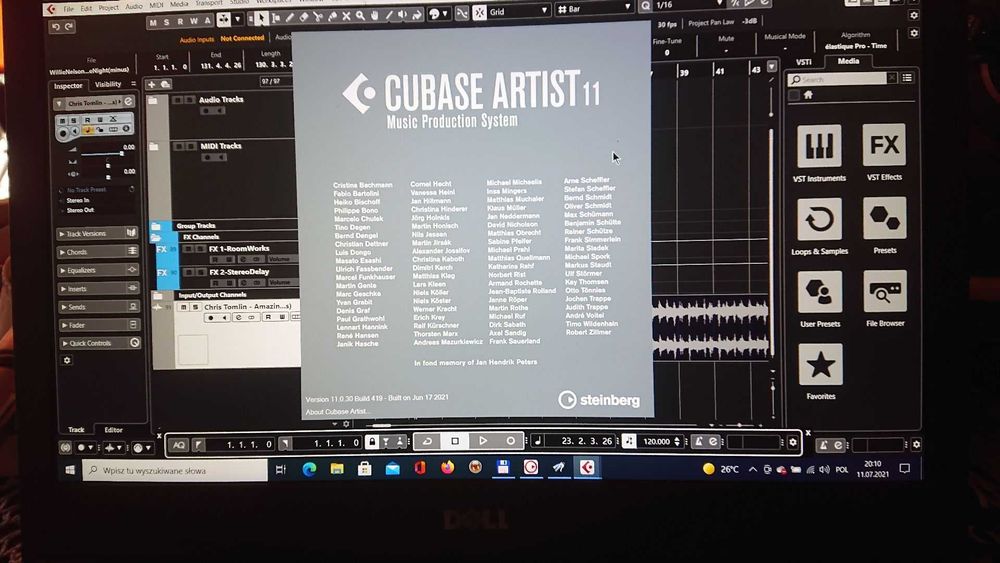
Task: Open the File menu
Action: [68, 9]
